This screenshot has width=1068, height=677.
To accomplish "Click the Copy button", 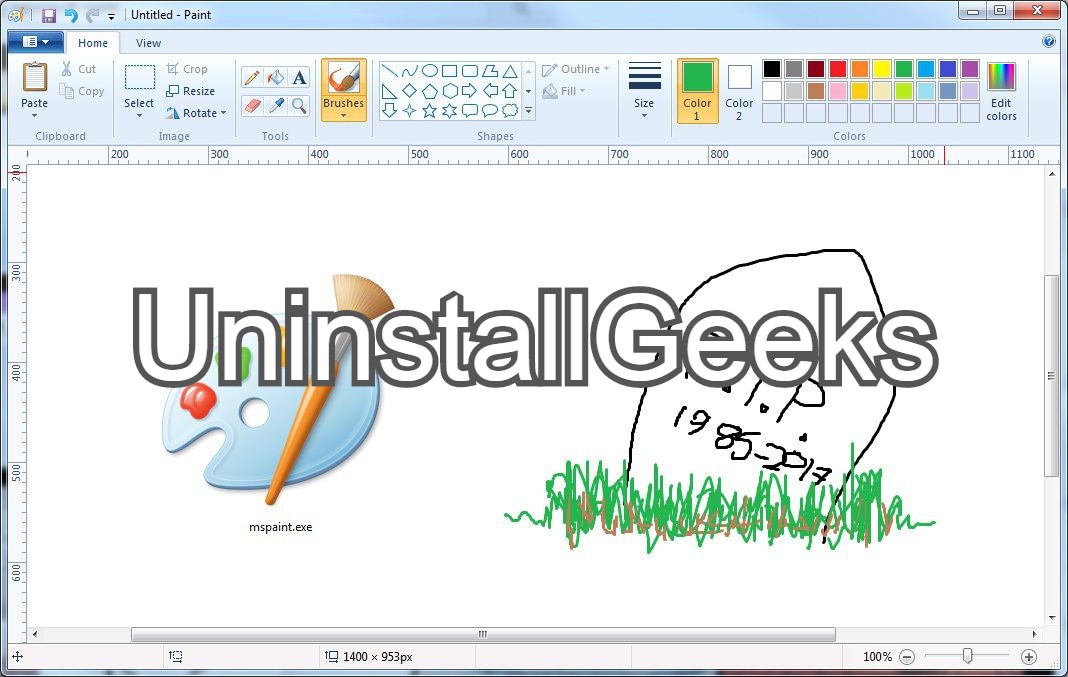I will 82,91.
